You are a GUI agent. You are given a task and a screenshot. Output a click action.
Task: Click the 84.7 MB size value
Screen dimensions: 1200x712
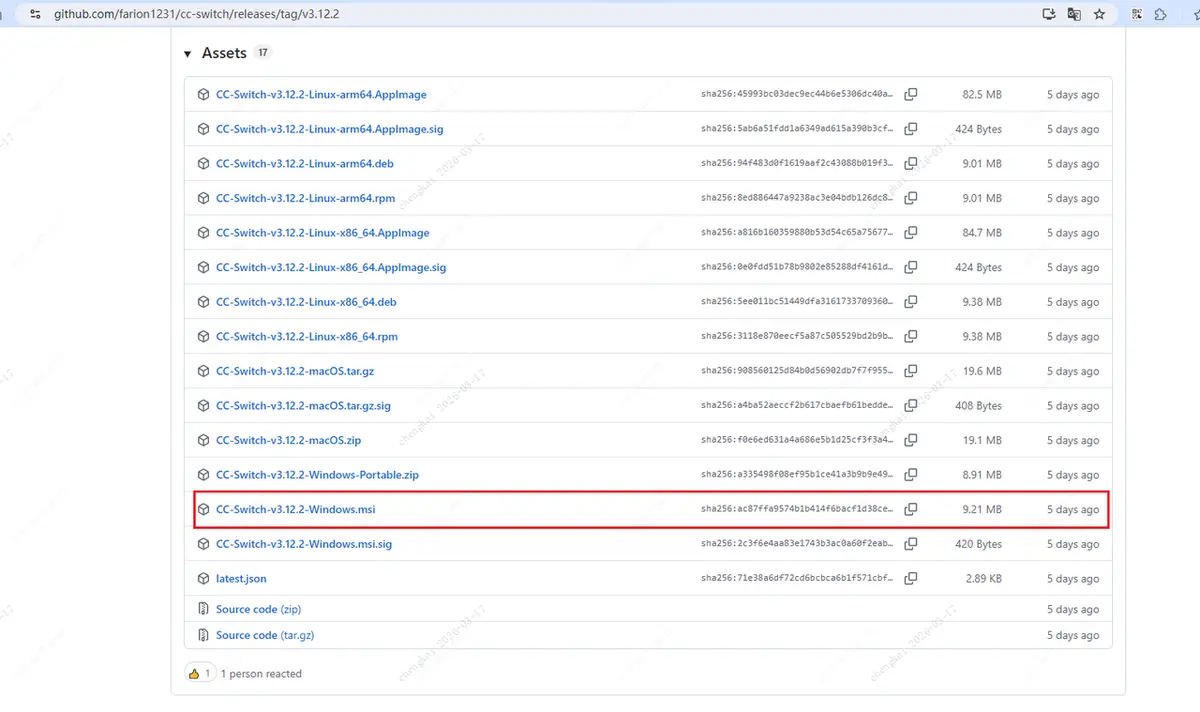point(982,233)
